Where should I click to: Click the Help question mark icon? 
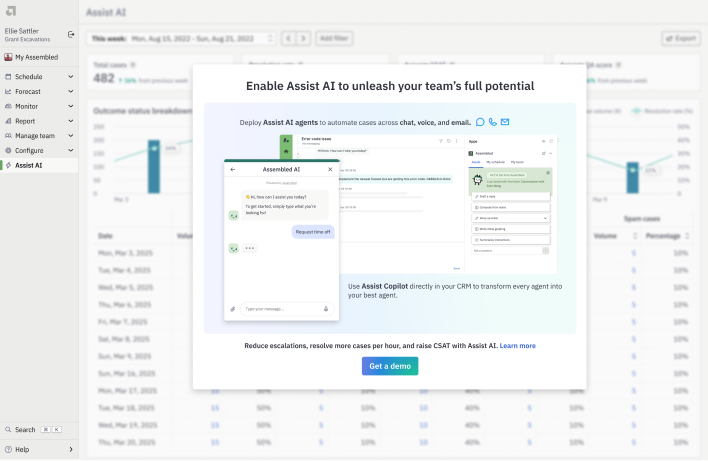point(8,450)
